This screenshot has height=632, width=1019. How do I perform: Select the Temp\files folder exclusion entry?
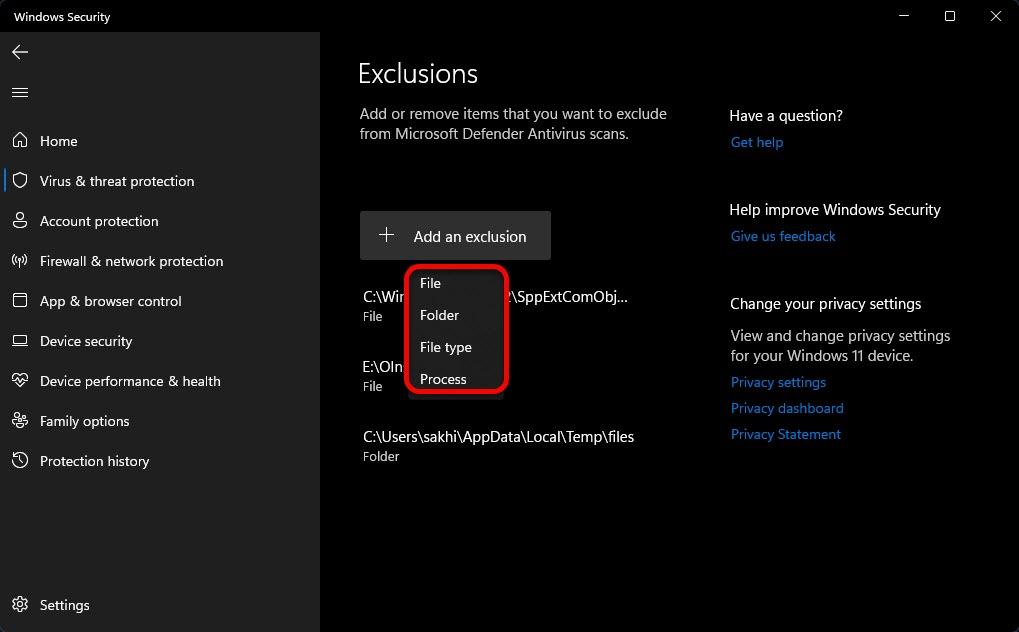(x=498, y=446)
